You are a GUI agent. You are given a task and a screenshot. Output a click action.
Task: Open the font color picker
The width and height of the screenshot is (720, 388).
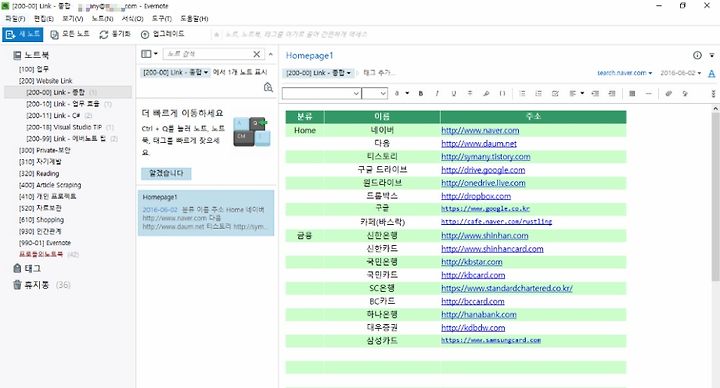point(401,93)
